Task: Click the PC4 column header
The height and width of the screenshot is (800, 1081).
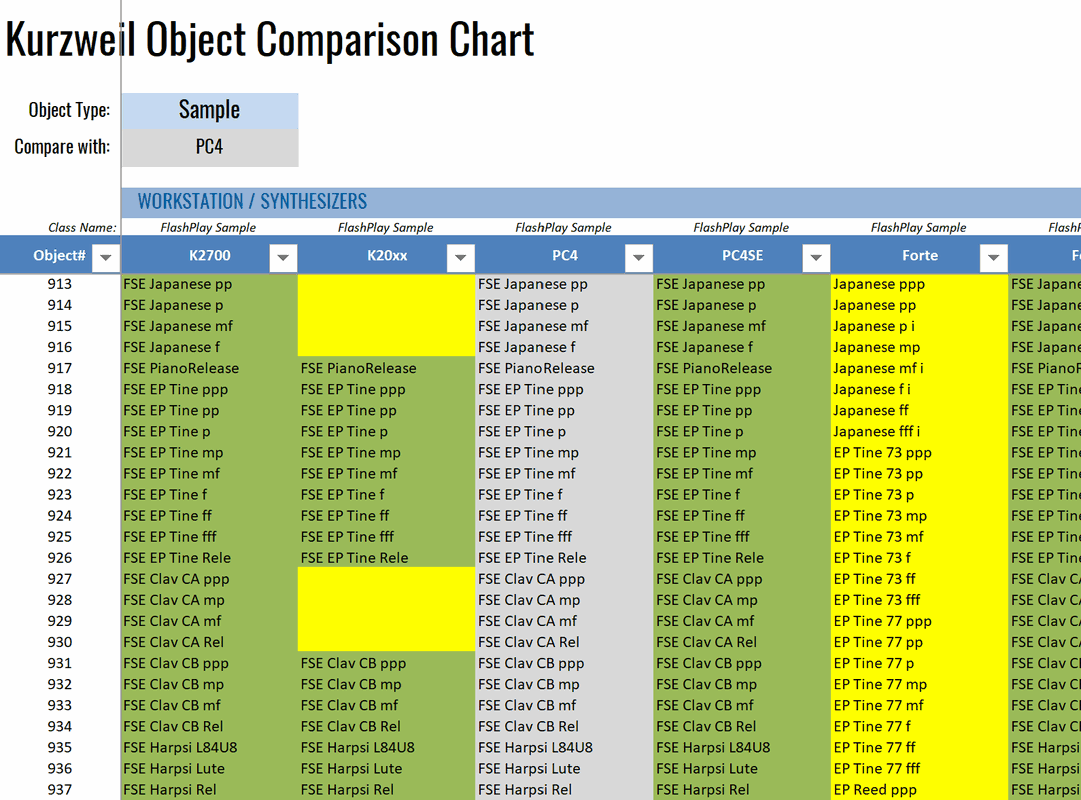Action: [565, 255]
